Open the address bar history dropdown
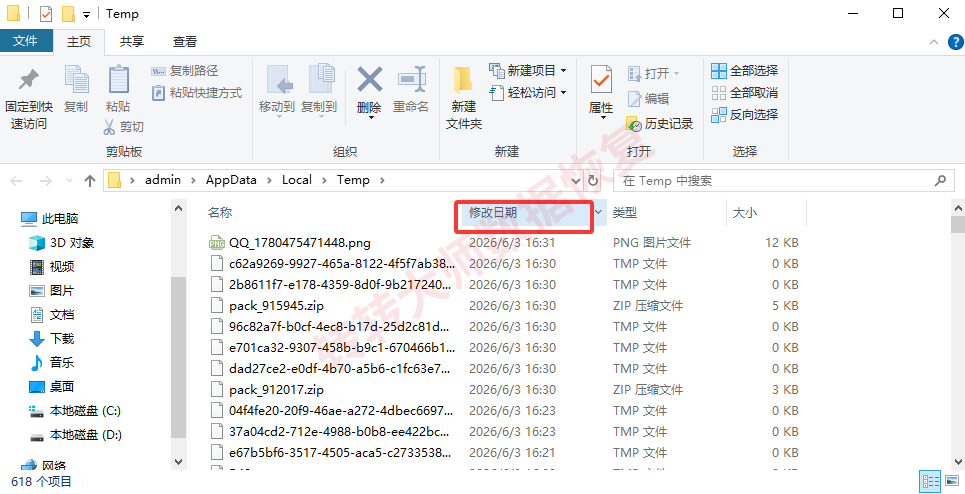The image size is (965, 494). click(576, 181)
